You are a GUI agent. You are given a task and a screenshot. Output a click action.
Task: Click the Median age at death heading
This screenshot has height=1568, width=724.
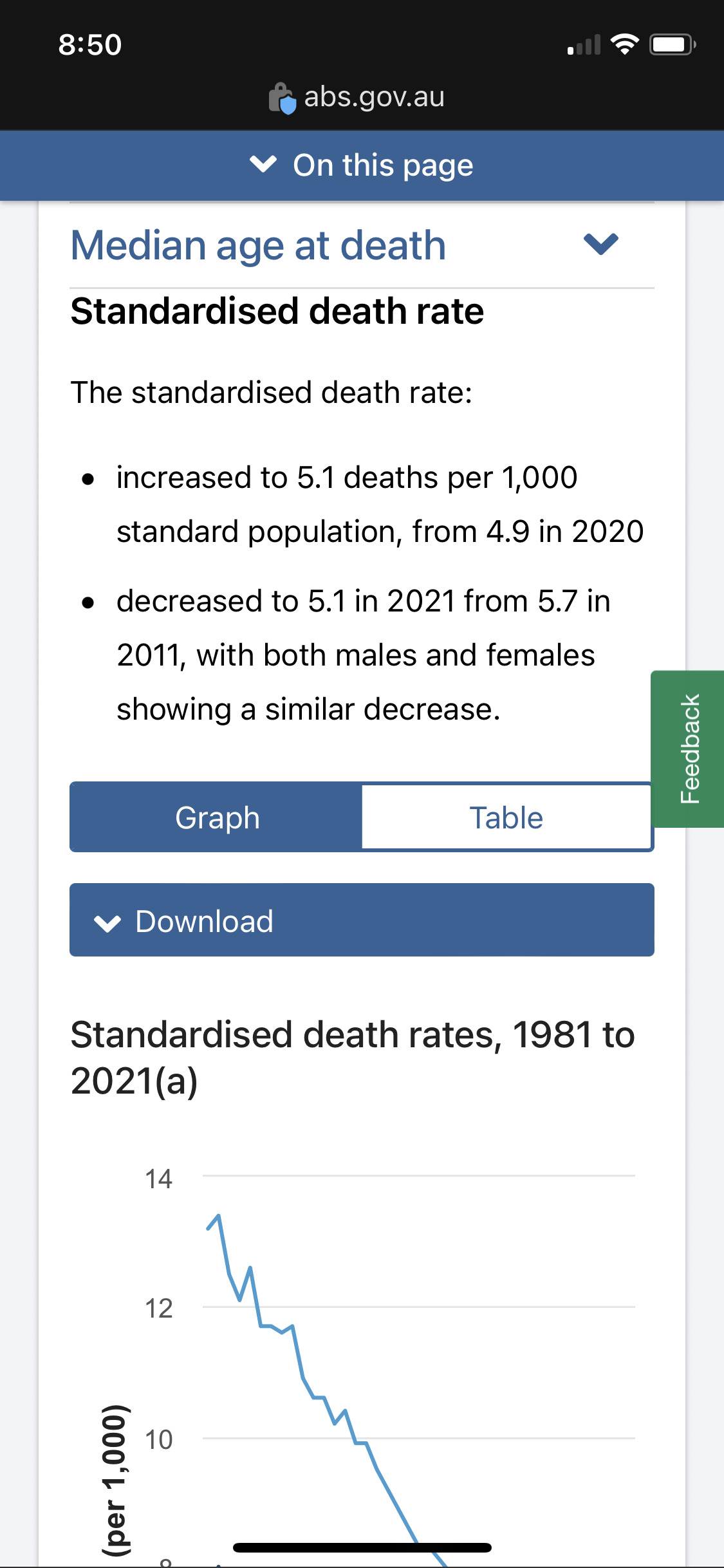tap(258, 245)
